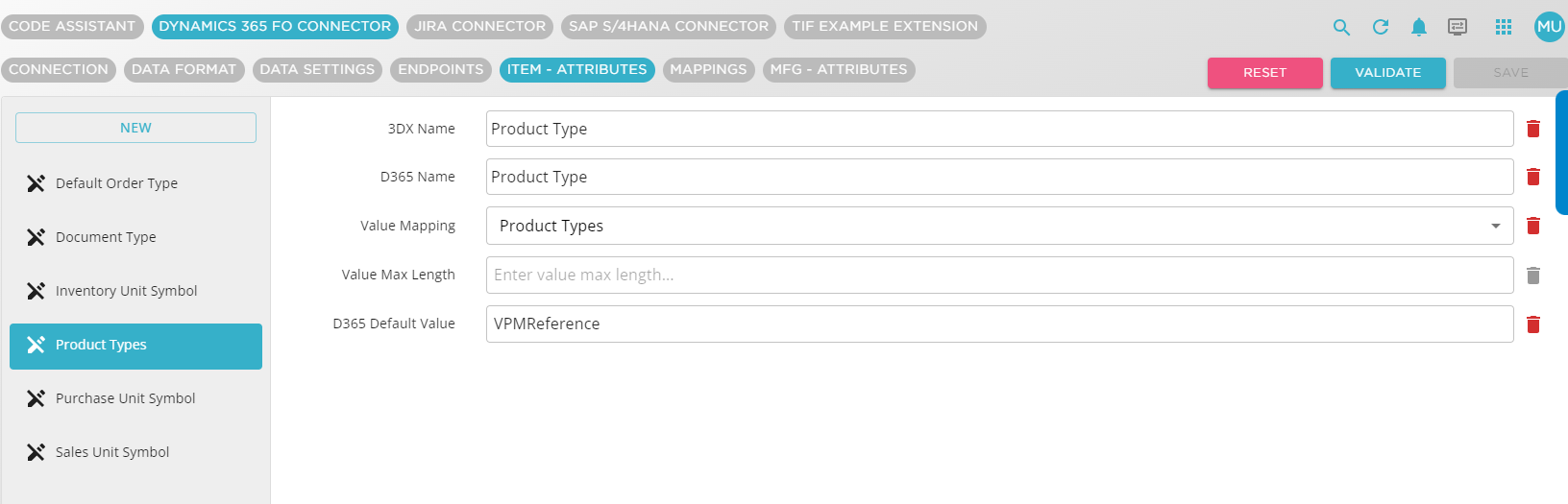Expand the Value Mapping dropdown

coord(1495,226)
